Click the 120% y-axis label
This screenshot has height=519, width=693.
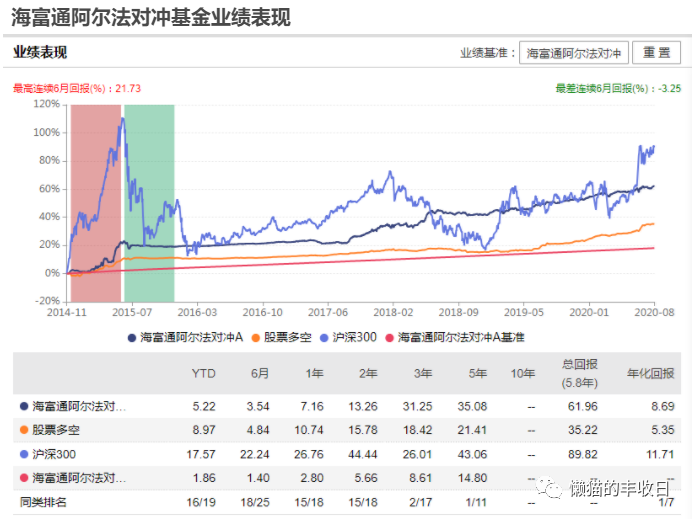click(46, 104)
